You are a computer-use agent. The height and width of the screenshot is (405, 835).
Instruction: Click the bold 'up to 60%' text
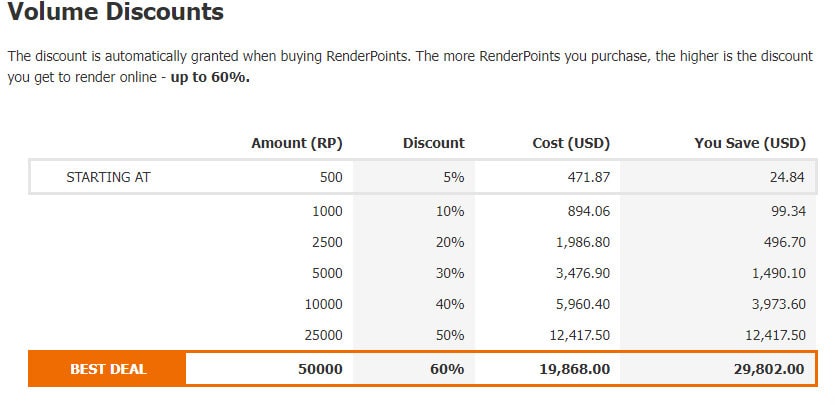tap(210, 78)
